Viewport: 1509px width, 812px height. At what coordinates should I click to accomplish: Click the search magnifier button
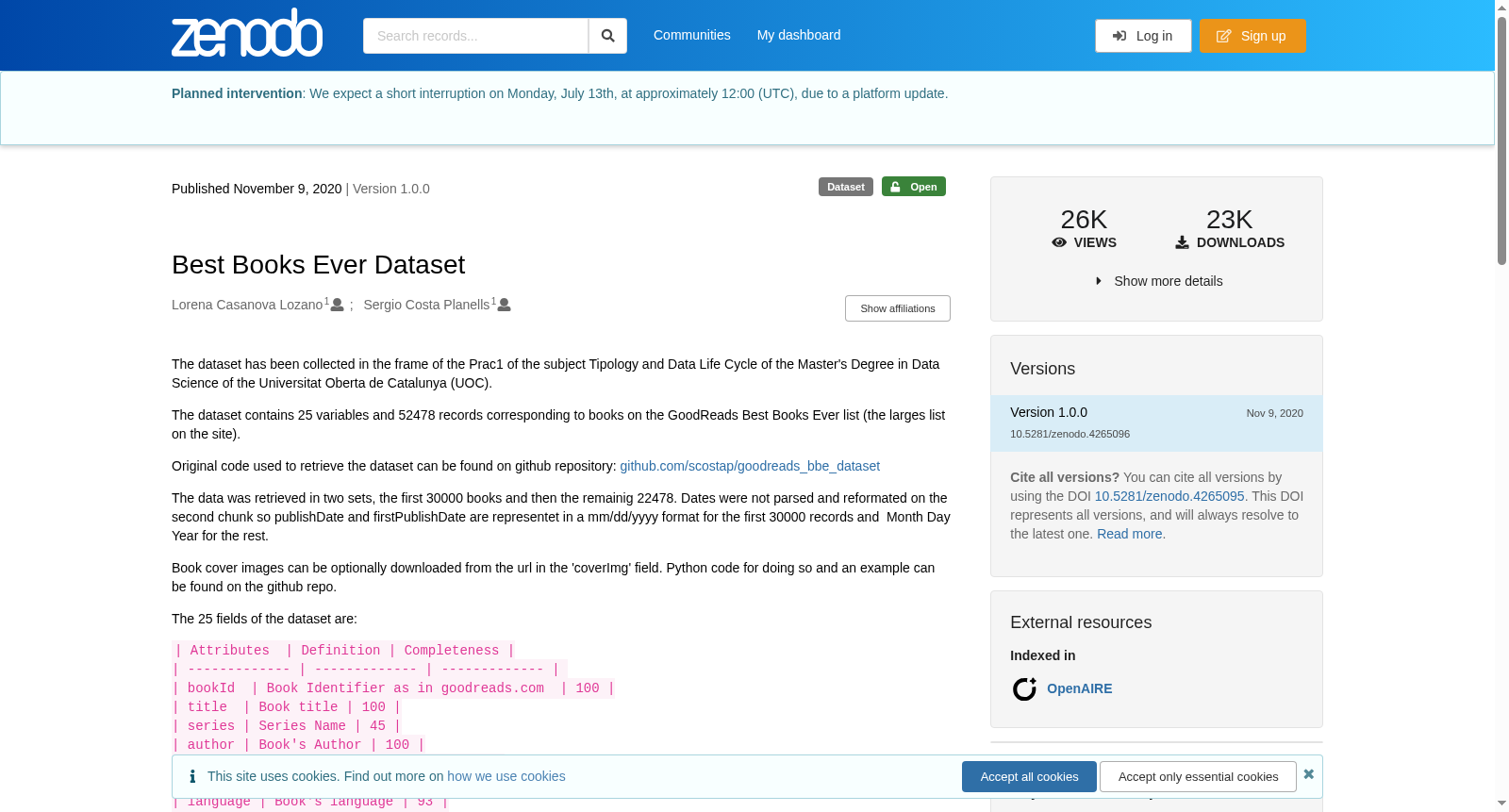coord(607,36)
